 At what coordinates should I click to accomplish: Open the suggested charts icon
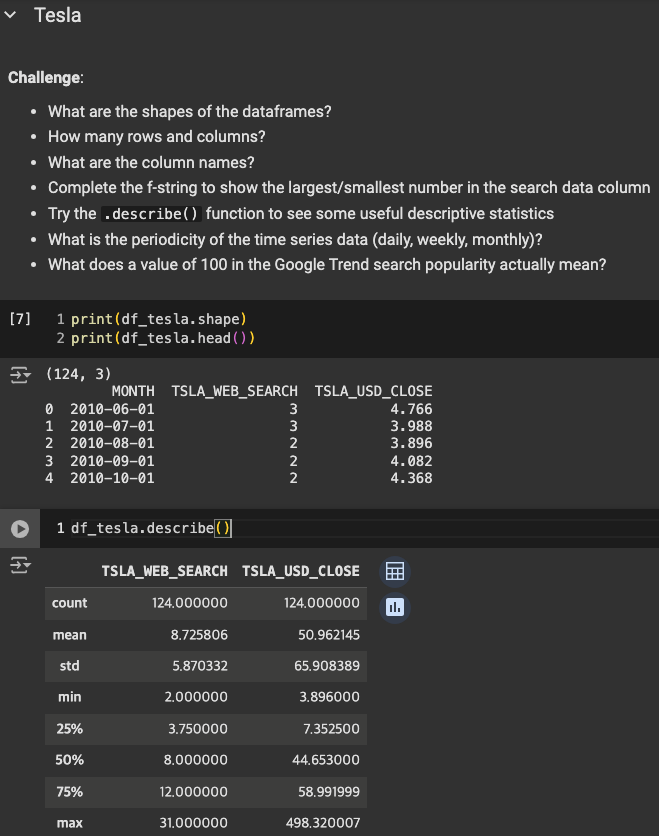(x=395, y=607)
